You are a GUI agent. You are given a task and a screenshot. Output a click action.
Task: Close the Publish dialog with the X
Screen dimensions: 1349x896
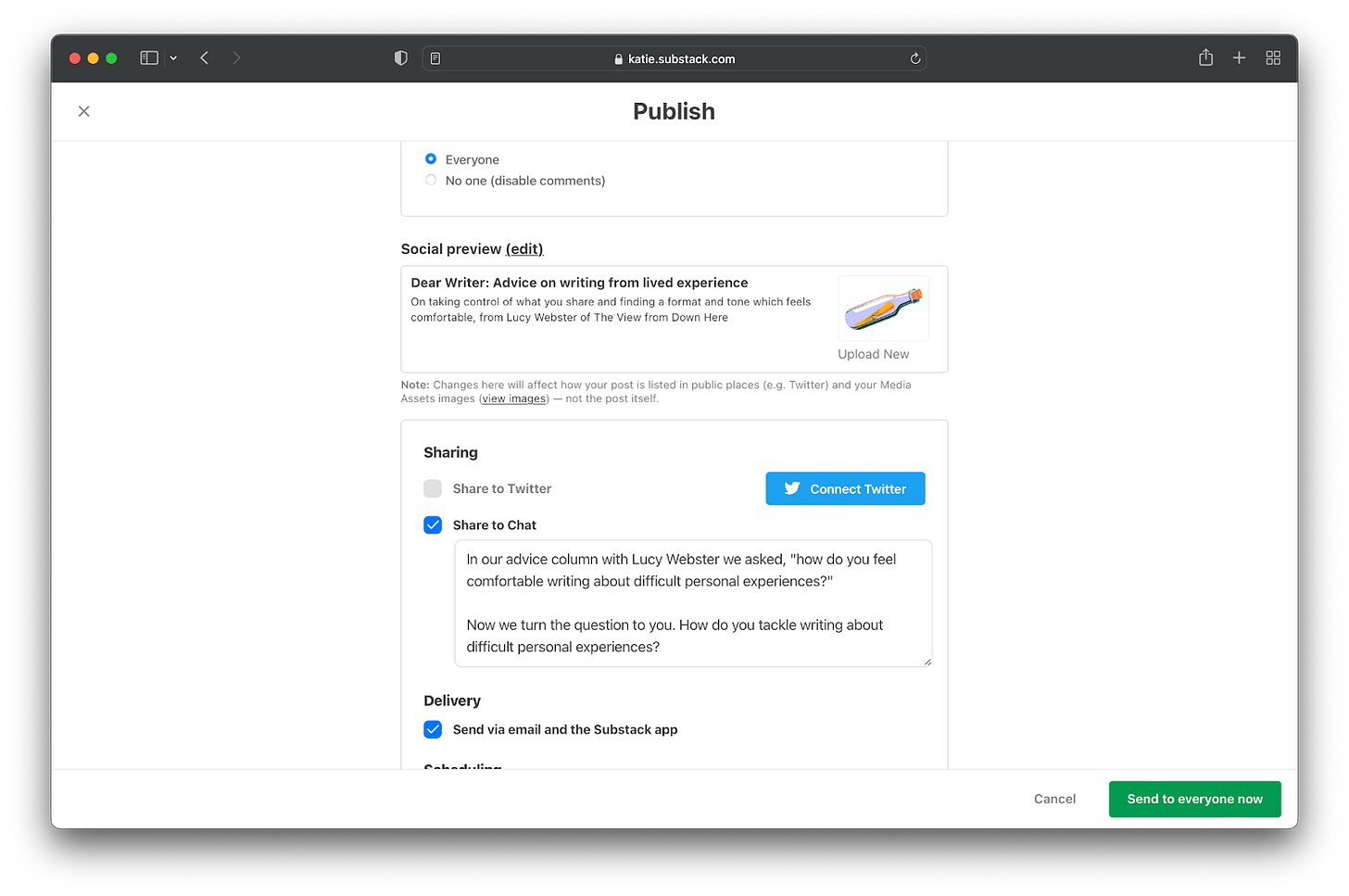pyautogui.click(x=83, y=110)
